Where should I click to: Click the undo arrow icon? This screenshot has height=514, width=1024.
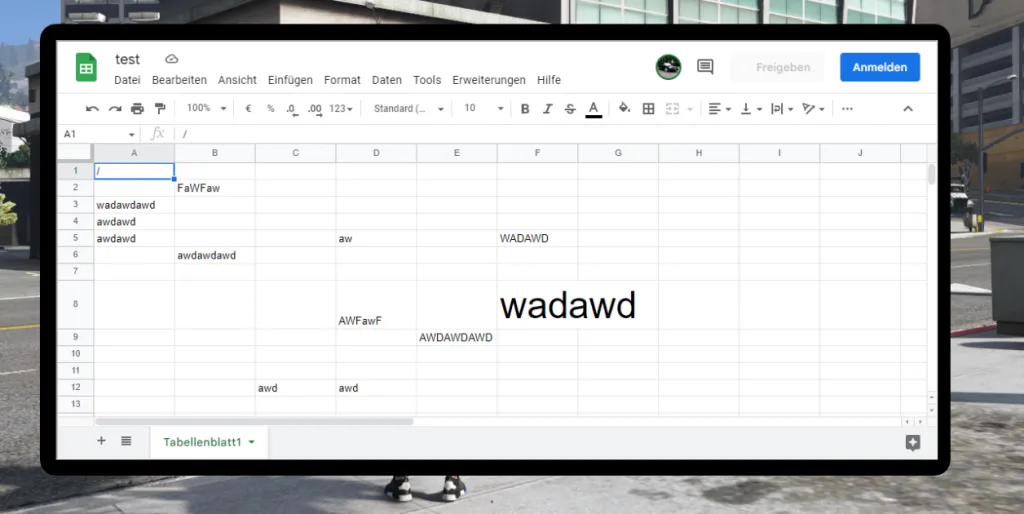click(92, 109)
